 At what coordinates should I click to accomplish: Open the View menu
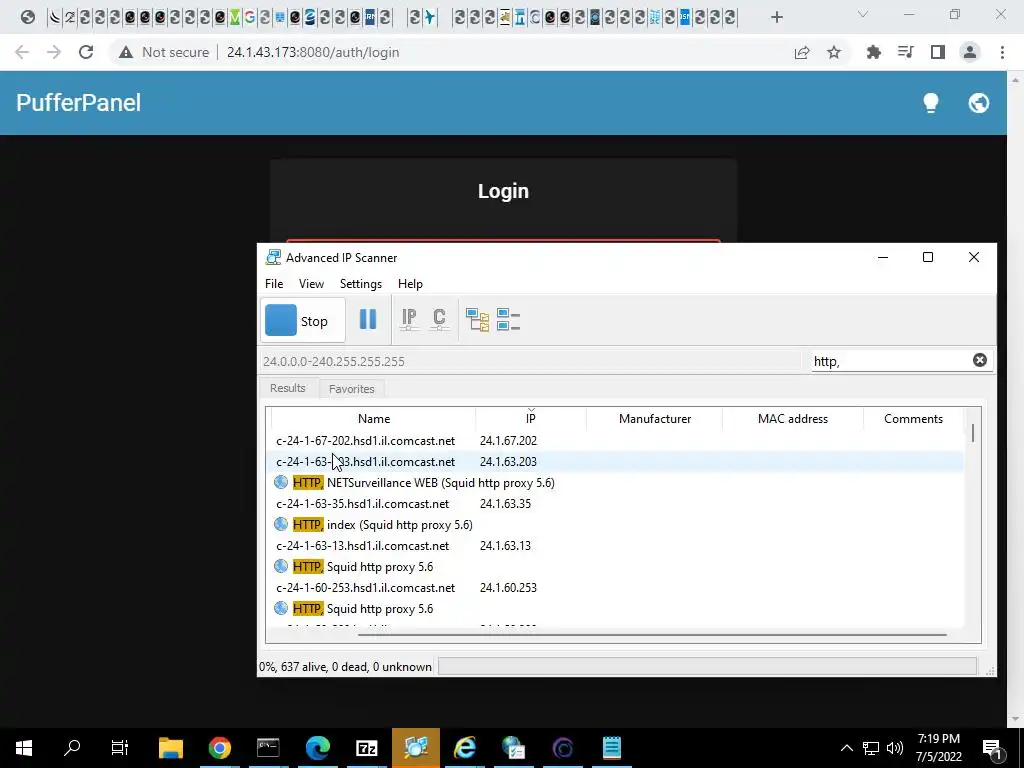311,284
